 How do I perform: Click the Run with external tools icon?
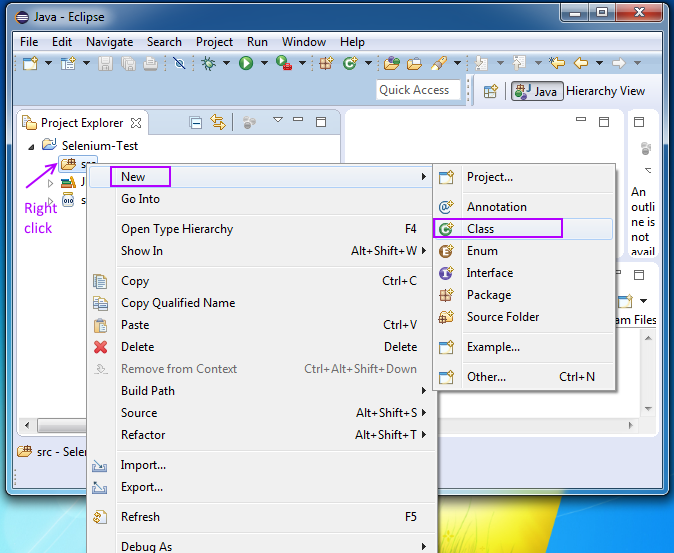pos(284,64)
